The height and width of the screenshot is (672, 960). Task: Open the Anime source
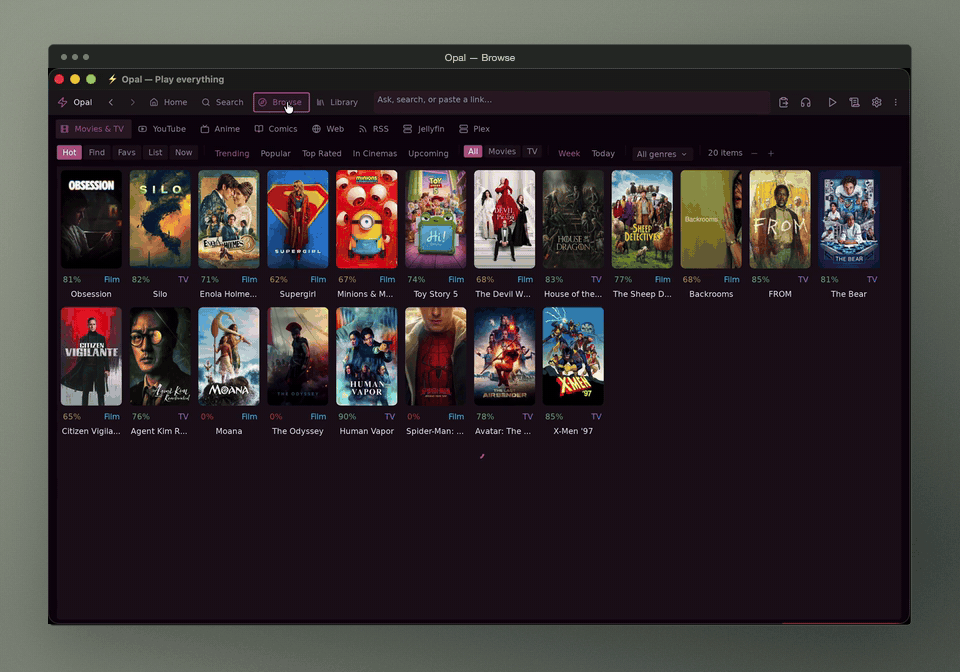[x=220, y=129]
